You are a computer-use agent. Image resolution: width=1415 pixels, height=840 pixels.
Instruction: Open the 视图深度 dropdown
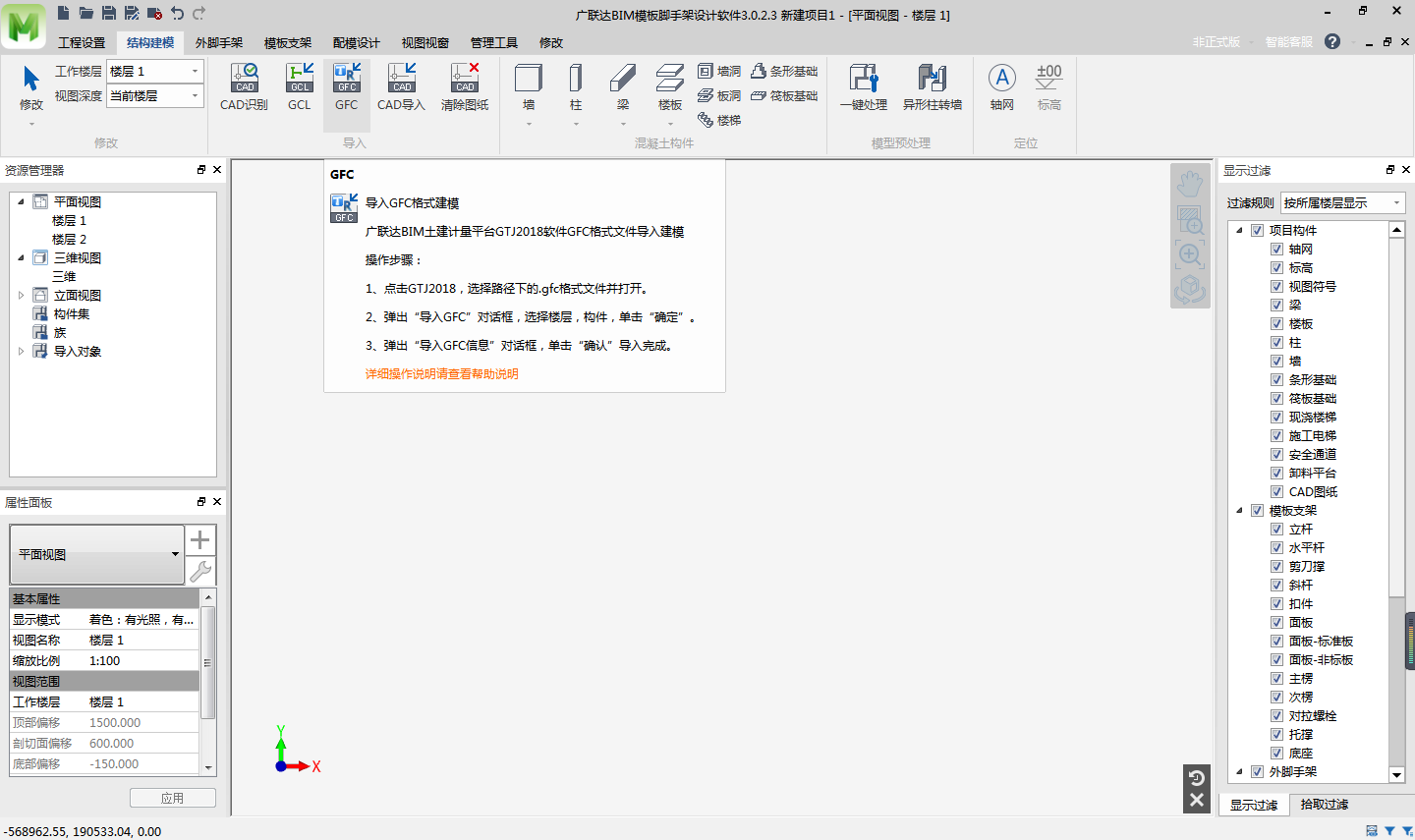pyautogui.click(x=154, y=95)
